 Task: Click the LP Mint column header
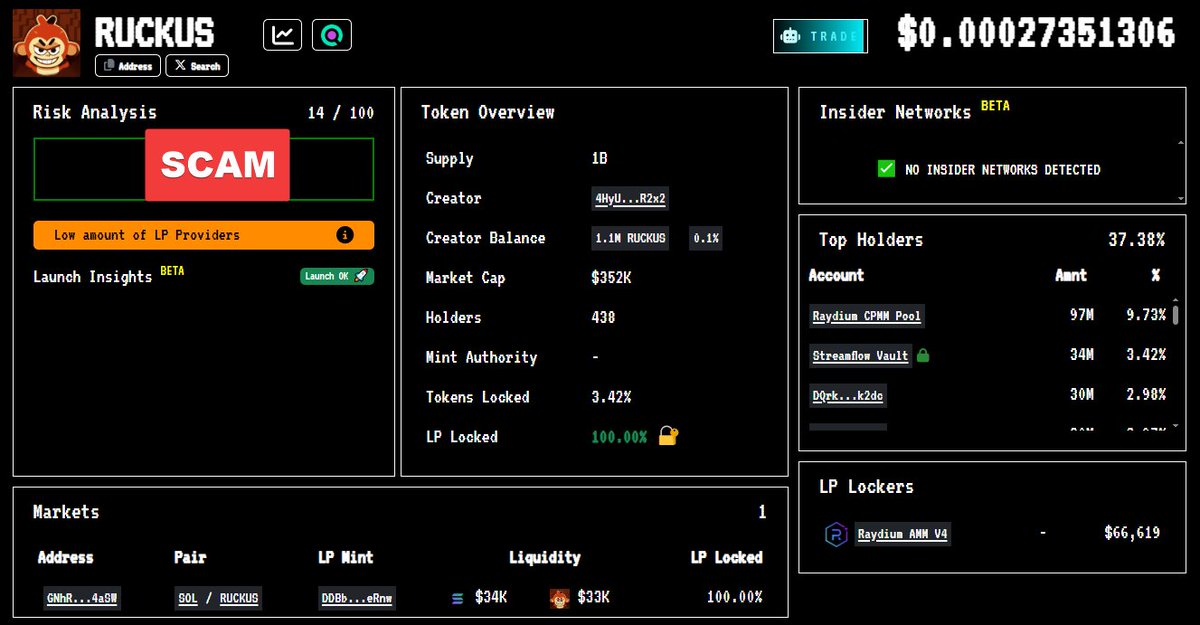pyautogui.click(x=345, y=557)
